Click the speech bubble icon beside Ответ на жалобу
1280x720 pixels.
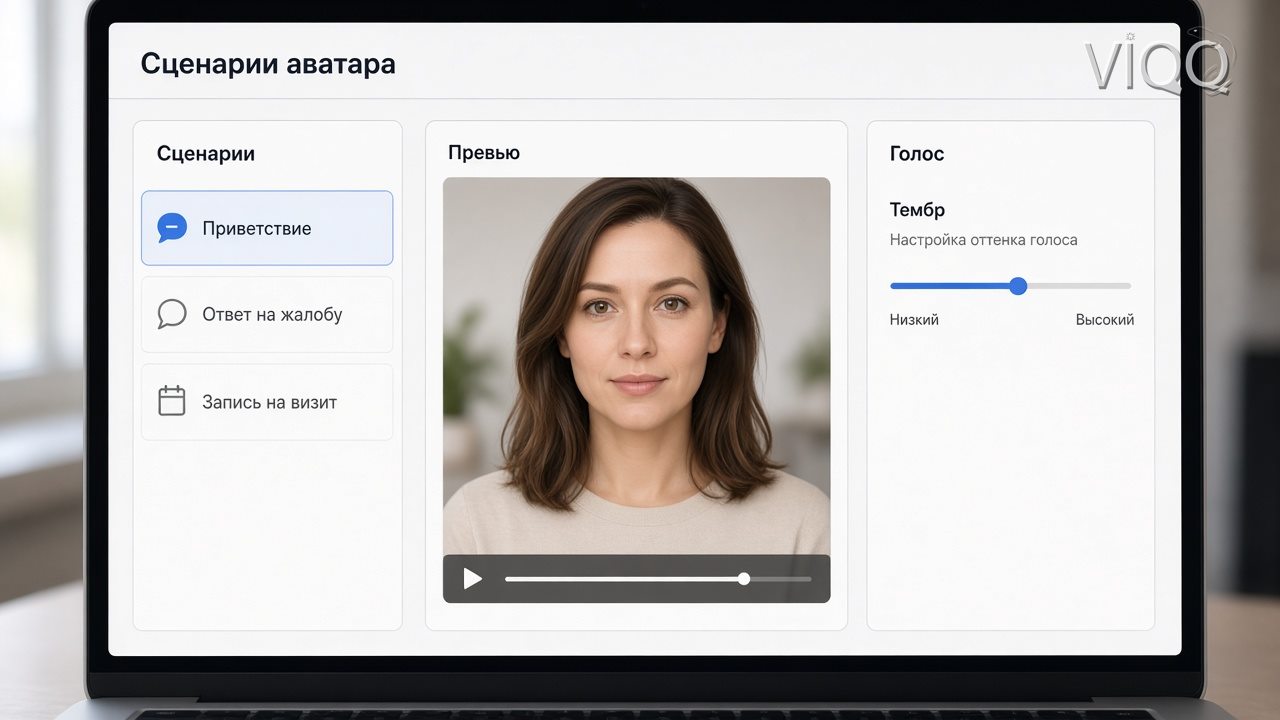pyautogui.click(x=172, y=314)
